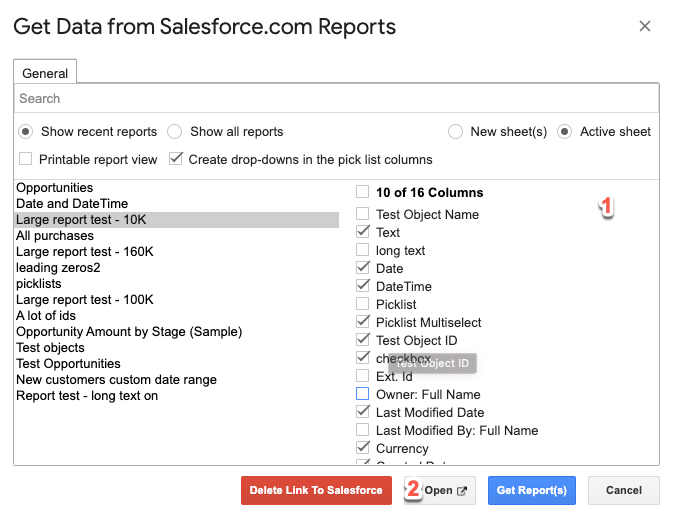Select the Date and DateTime report
The height and width of the screenshot is (522, 678).
click(176, 204)
